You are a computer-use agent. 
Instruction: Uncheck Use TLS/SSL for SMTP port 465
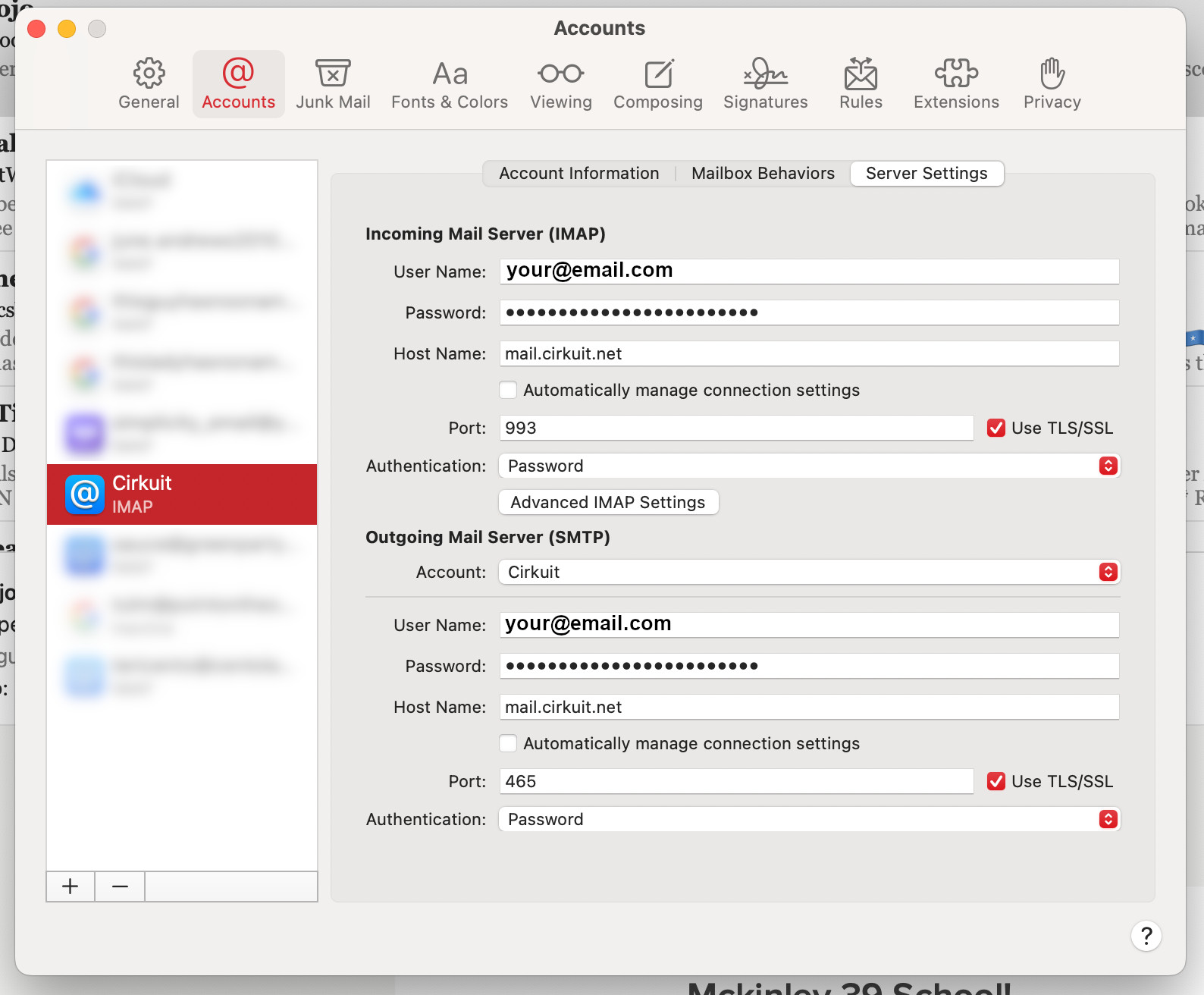tap(996, 781)
